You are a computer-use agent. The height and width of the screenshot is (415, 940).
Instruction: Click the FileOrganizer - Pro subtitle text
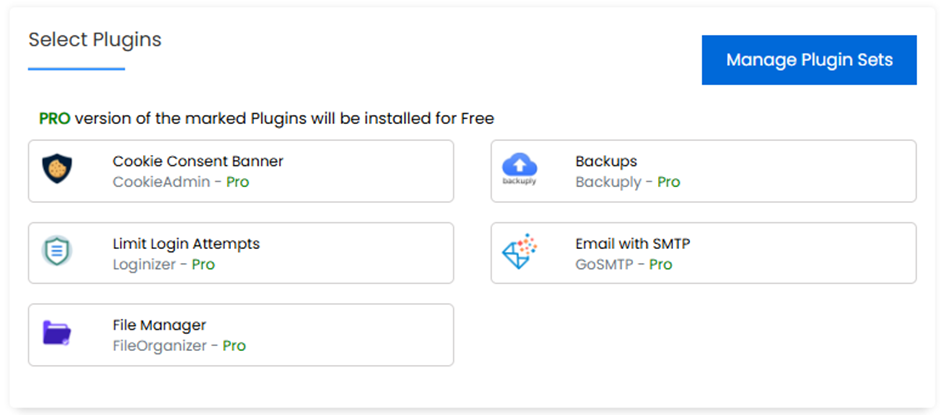(x=179, y=346)
